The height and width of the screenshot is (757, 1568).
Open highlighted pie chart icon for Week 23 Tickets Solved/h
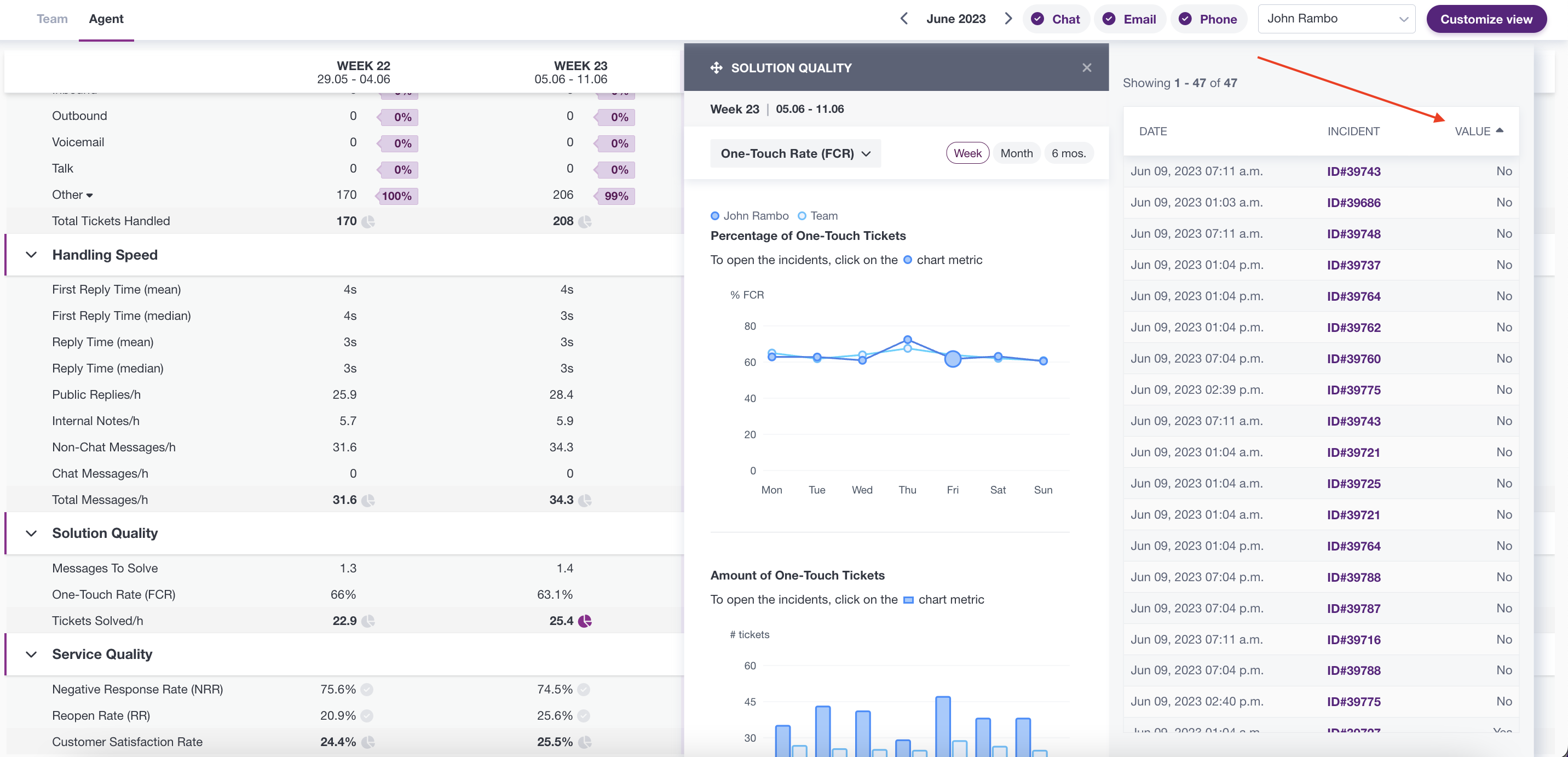click(x=584, y=621)
